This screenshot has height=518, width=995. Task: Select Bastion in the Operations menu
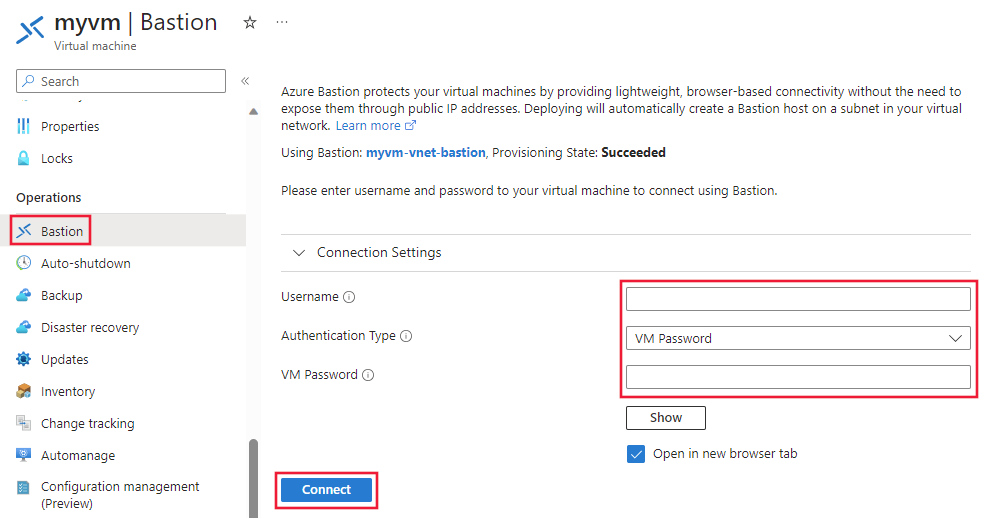[62, 231]
